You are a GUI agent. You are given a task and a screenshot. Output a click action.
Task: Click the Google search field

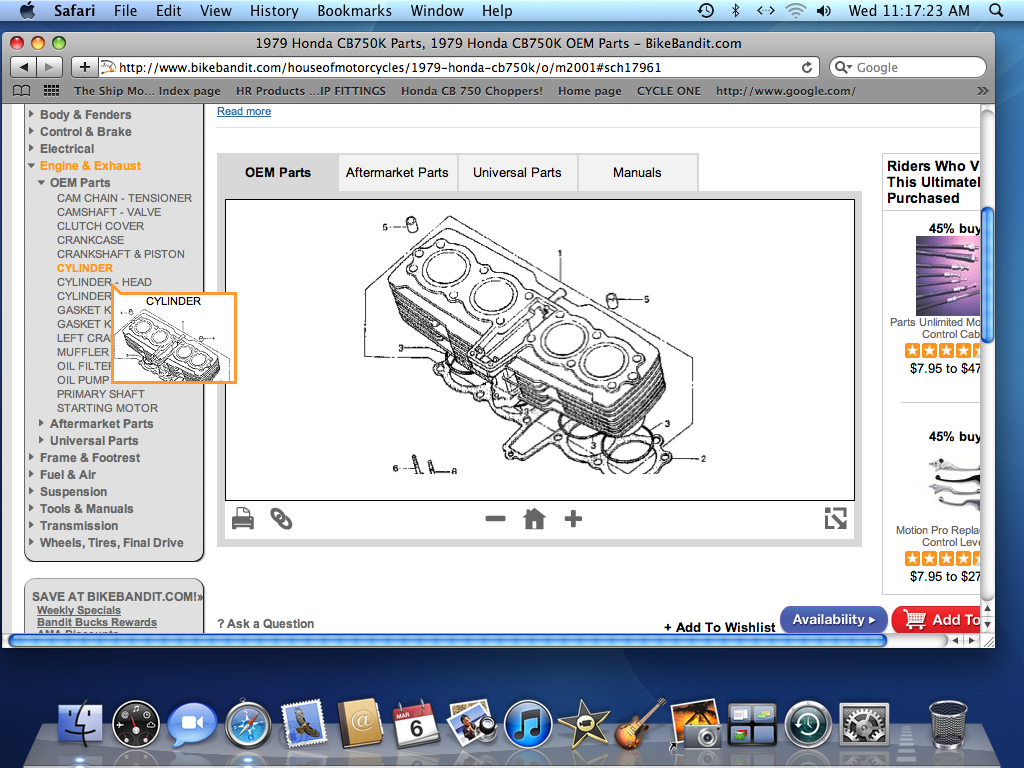915,68
